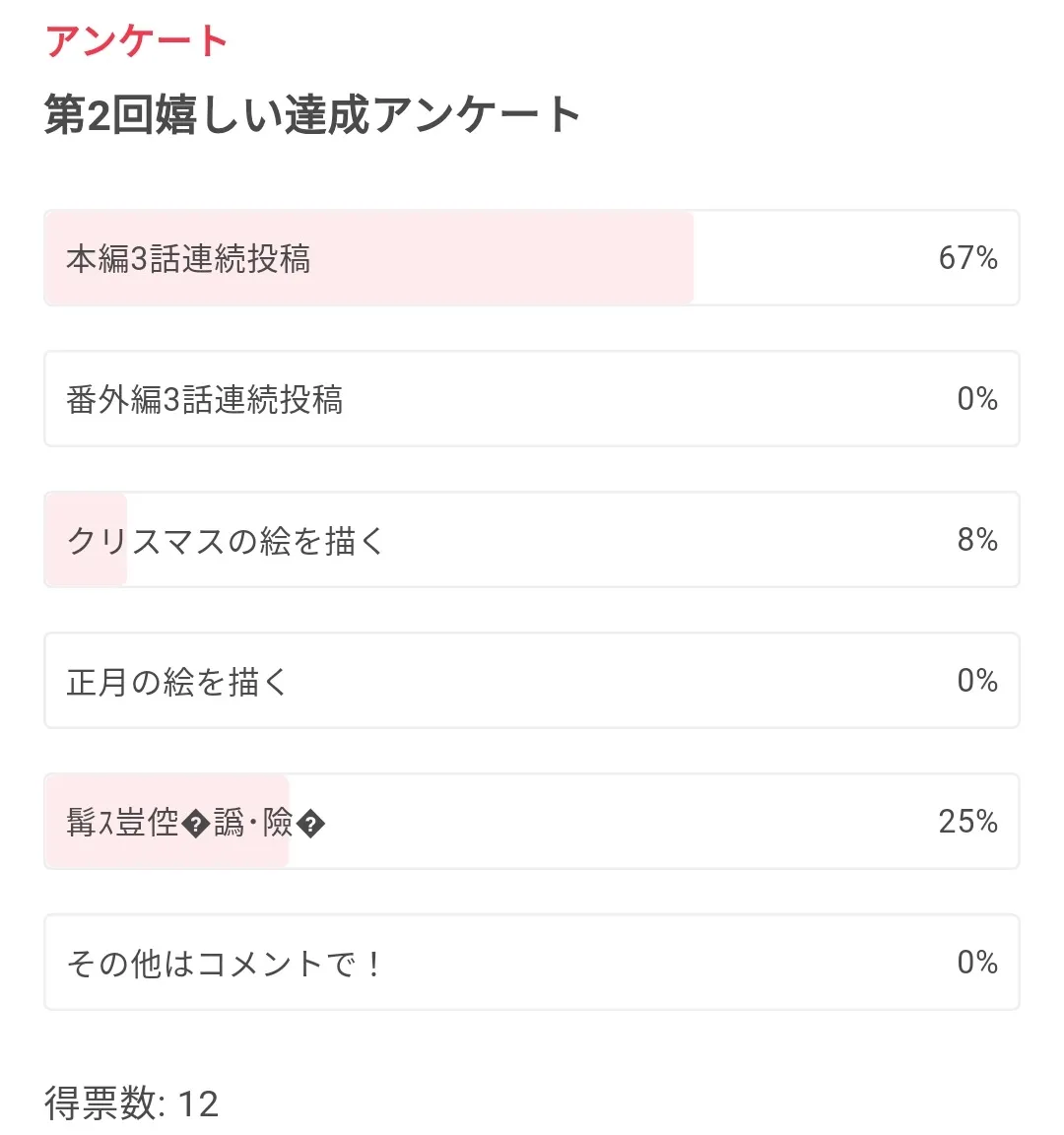Select the garbled-text option at 25%
This screenshot has height=1135, width=1064.
[493, 822]
